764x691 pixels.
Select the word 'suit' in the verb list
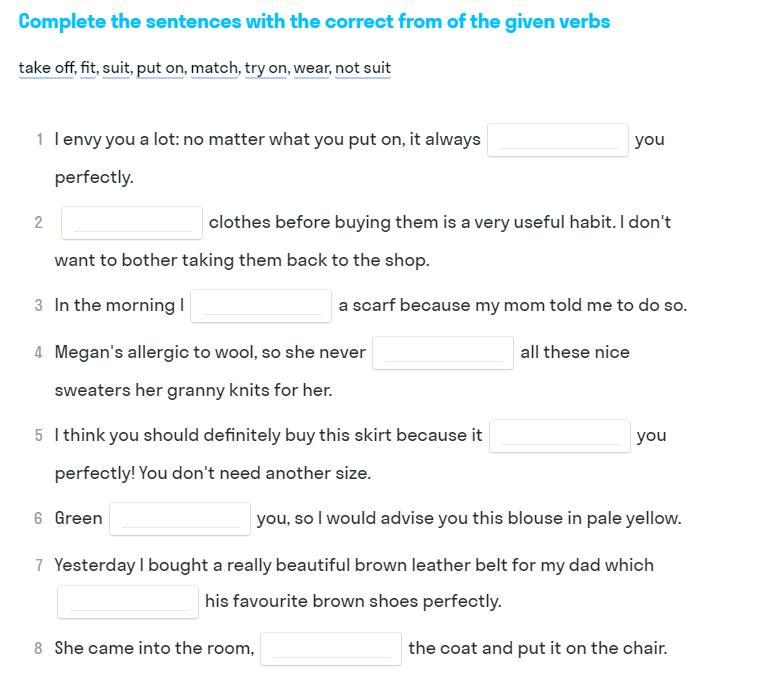click(116, 68)
